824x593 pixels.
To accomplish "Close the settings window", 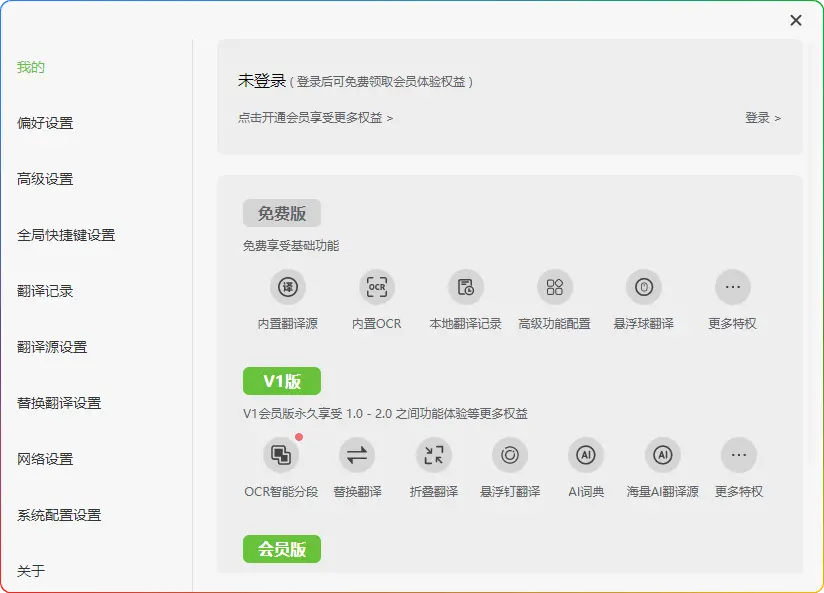I will tap(796, 20).
